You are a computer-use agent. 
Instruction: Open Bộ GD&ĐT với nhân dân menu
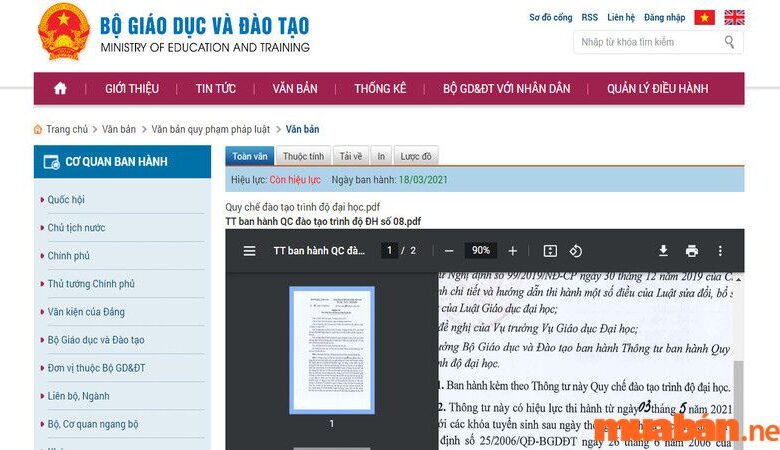(506, 89)
